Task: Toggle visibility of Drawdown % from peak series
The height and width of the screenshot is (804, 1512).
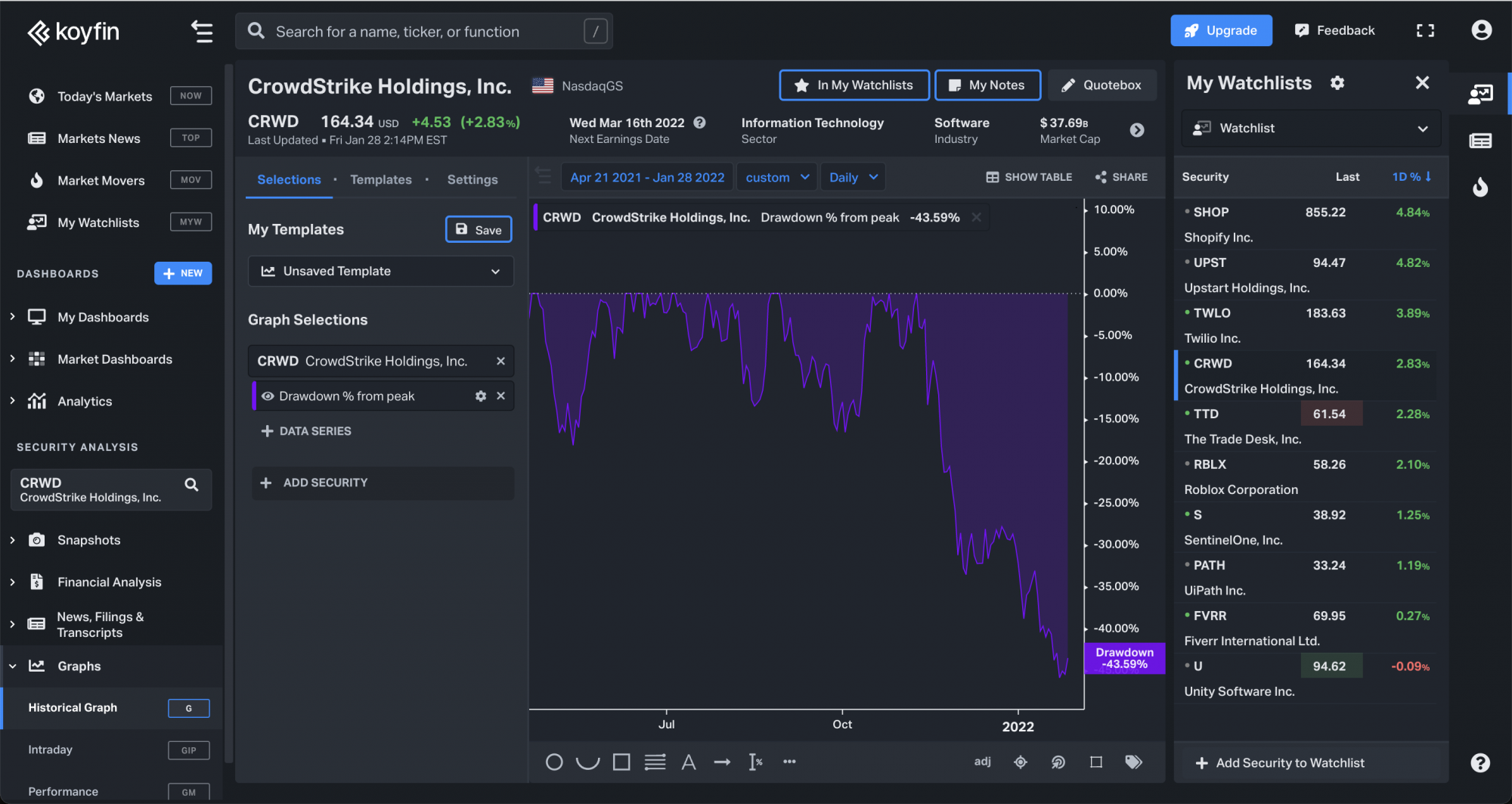Action: coord(268,396)
